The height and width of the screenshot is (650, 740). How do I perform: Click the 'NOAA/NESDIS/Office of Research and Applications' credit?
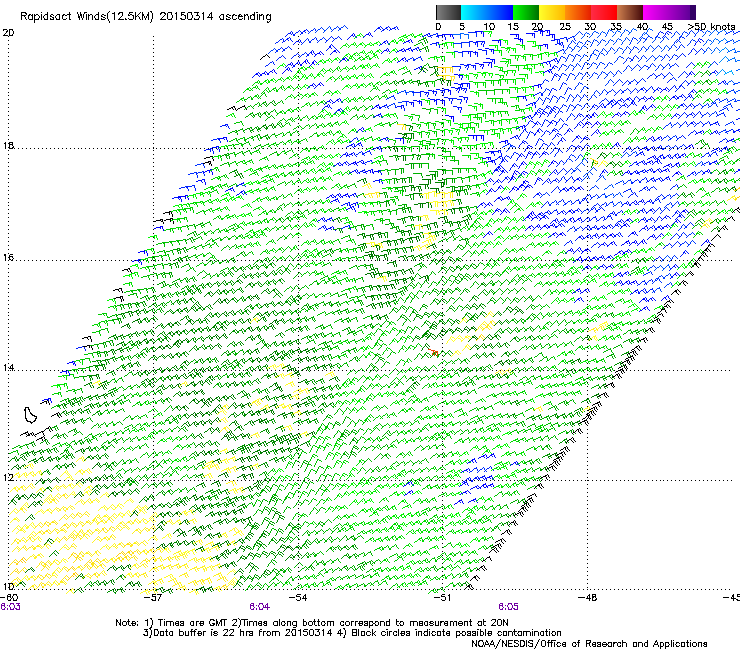[589, 644]
